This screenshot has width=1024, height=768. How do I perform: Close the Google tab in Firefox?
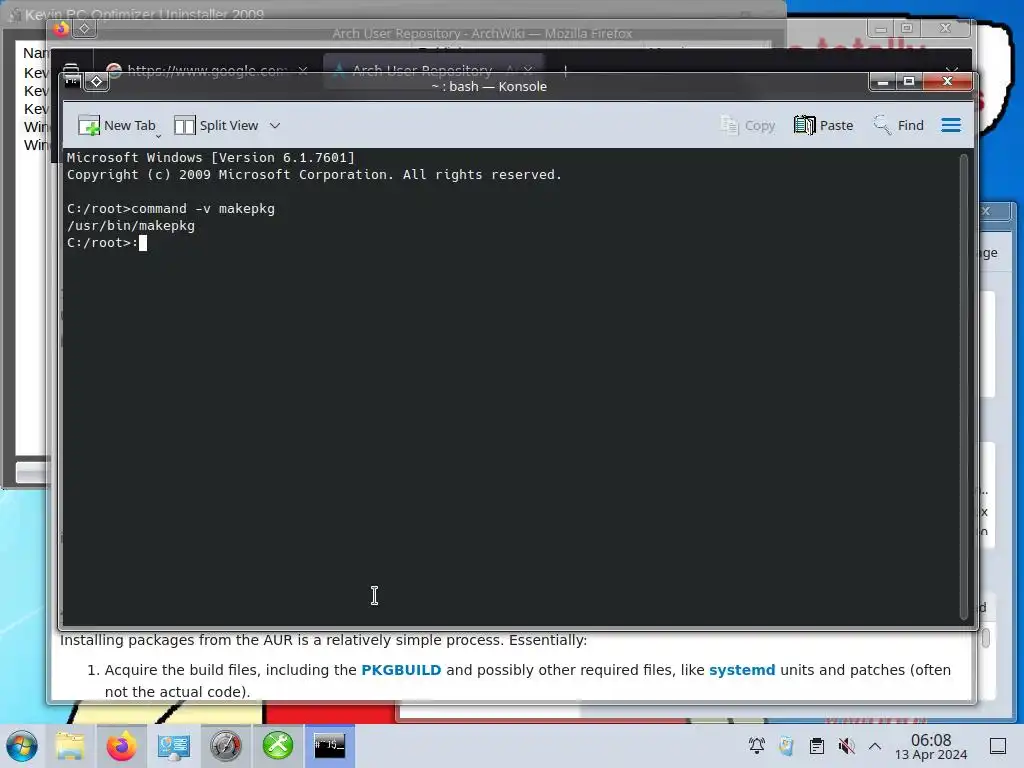click(302, 70)
